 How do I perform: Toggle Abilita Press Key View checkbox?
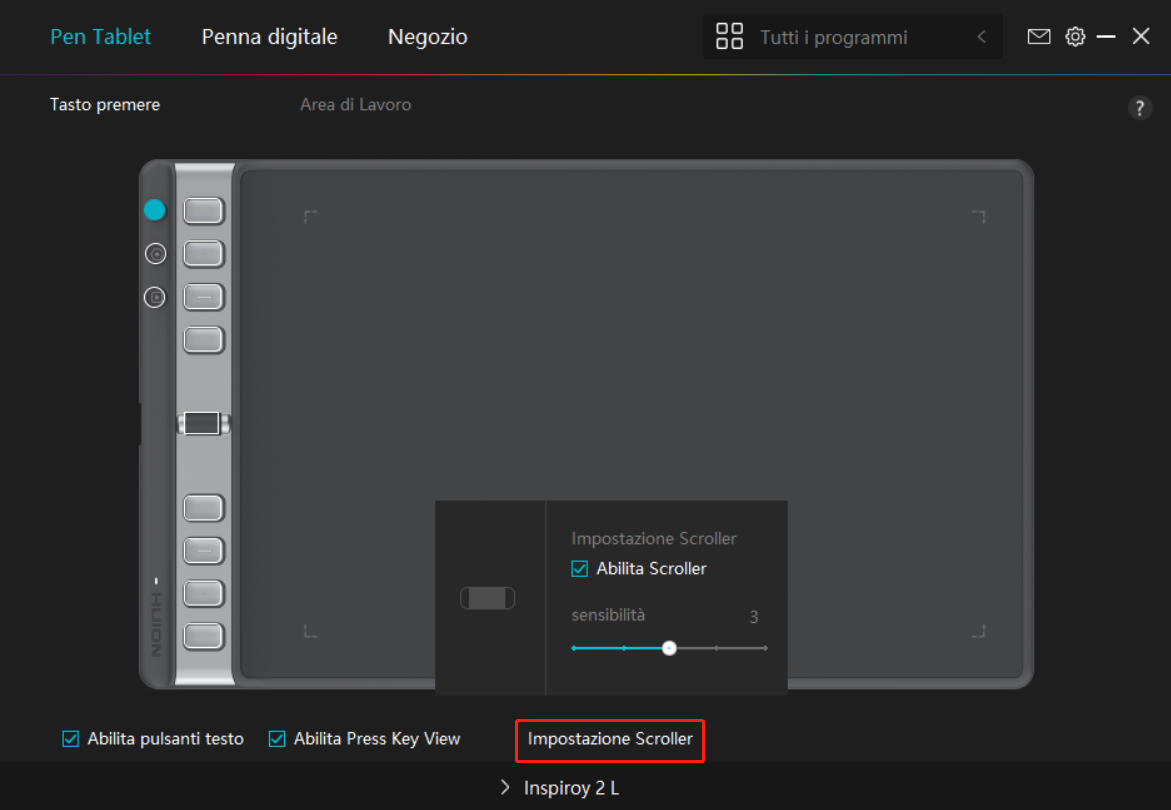pos(276,739)
